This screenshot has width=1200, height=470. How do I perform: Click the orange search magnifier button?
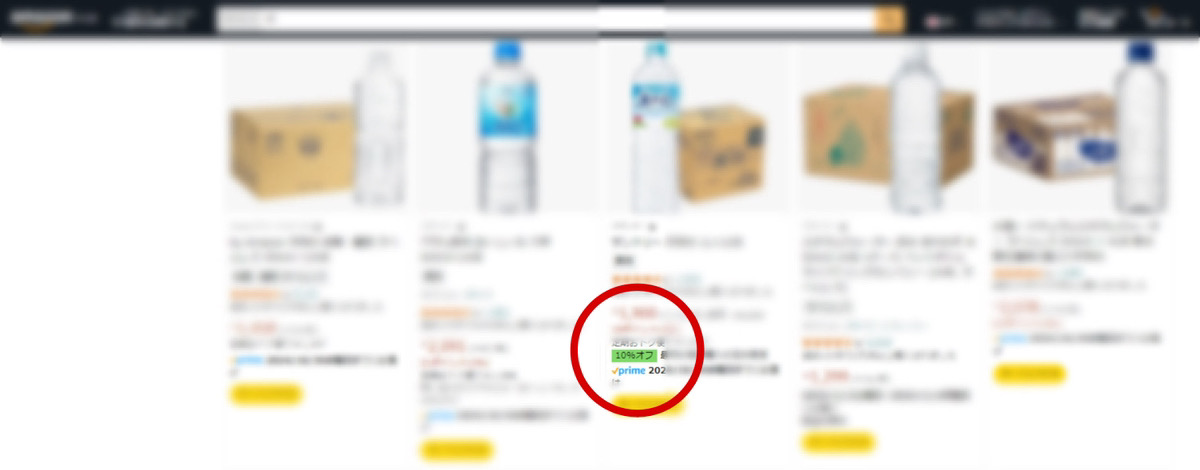(889, 19)
